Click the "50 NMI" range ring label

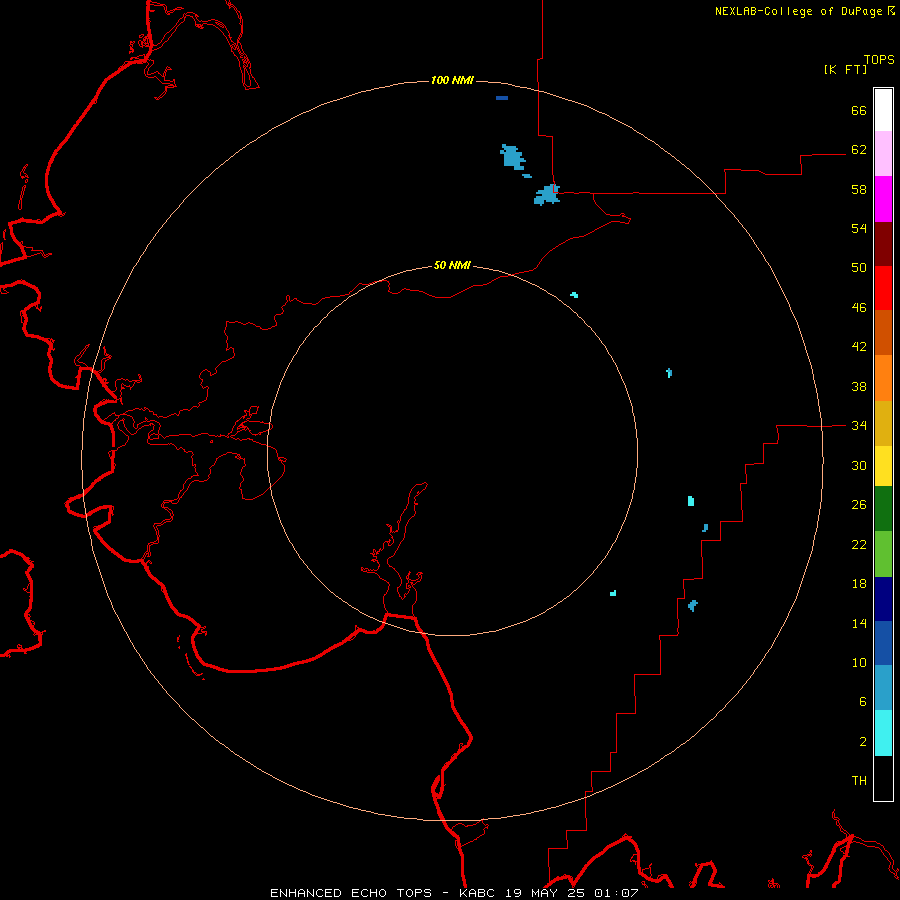click(452, 265)
